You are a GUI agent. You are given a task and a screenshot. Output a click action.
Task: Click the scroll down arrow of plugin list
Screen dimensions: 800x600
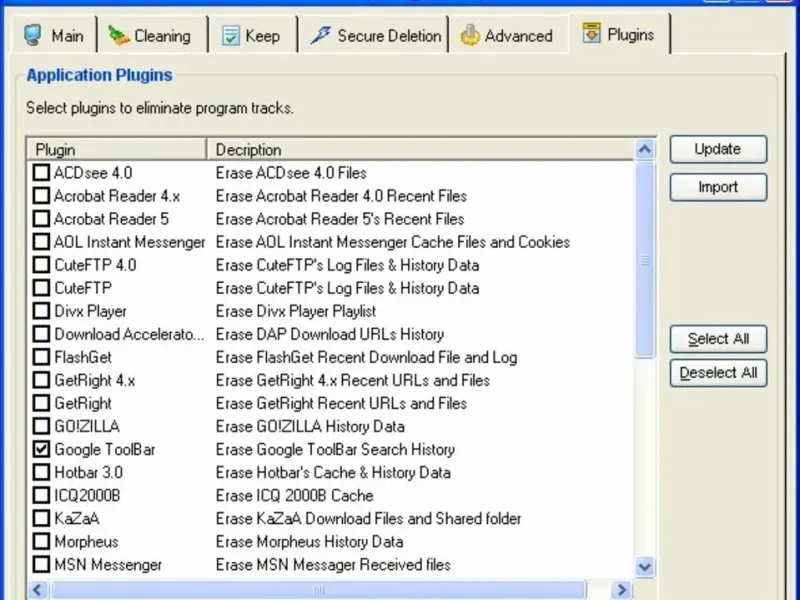click(645, 566)
